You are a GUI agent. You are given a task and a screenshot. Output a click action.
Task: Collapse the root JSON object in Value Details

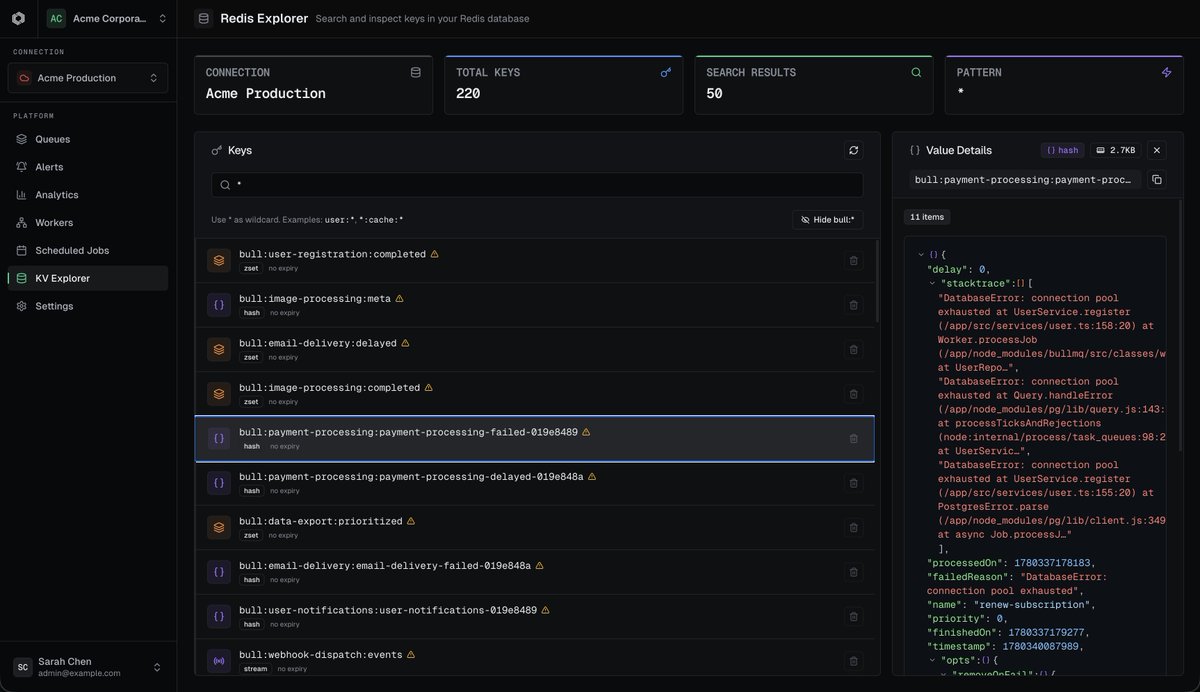(922, 255)
